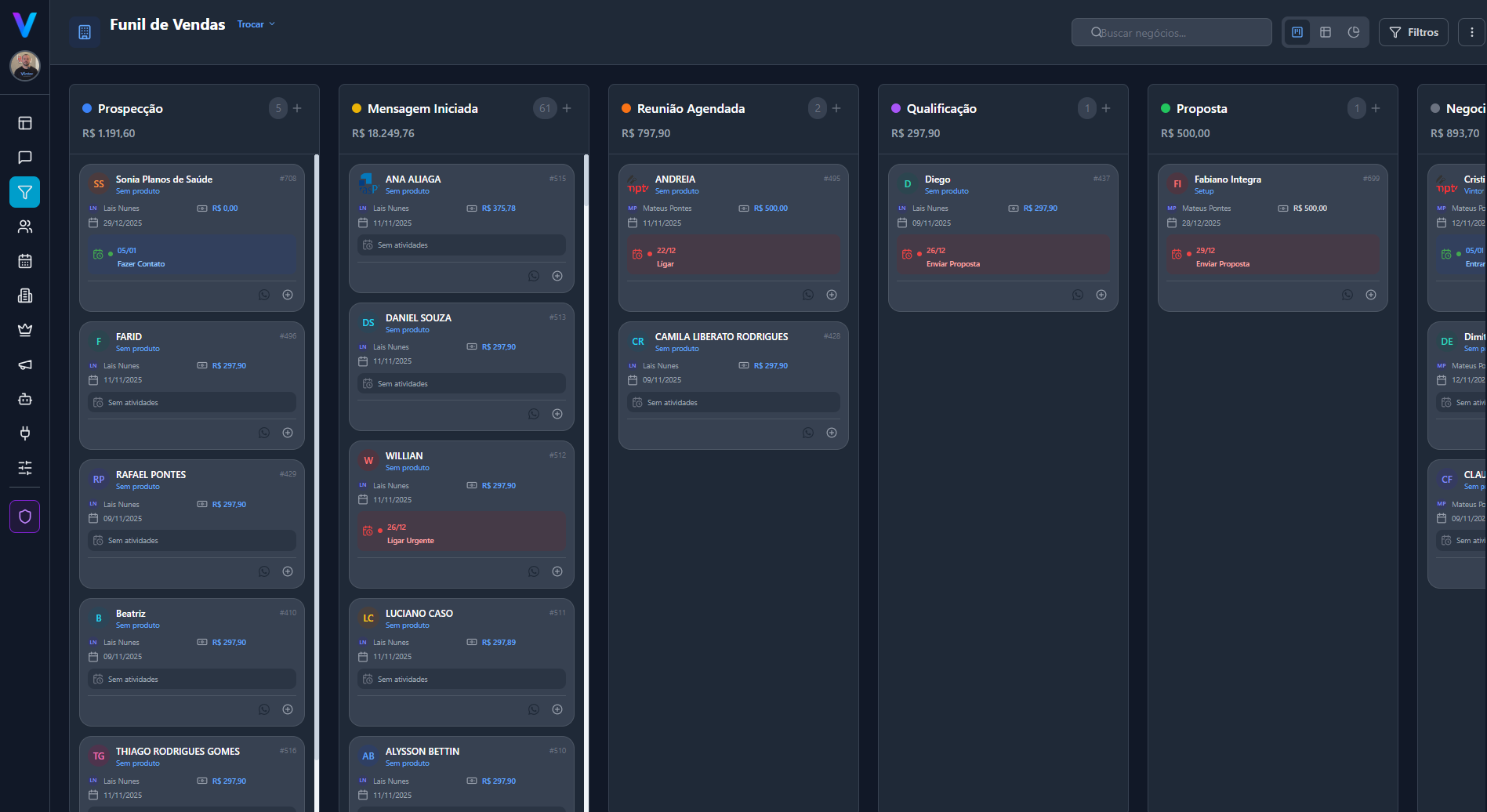
Task: Open the robot bot icon in sidebar
Action: (25, 399)
